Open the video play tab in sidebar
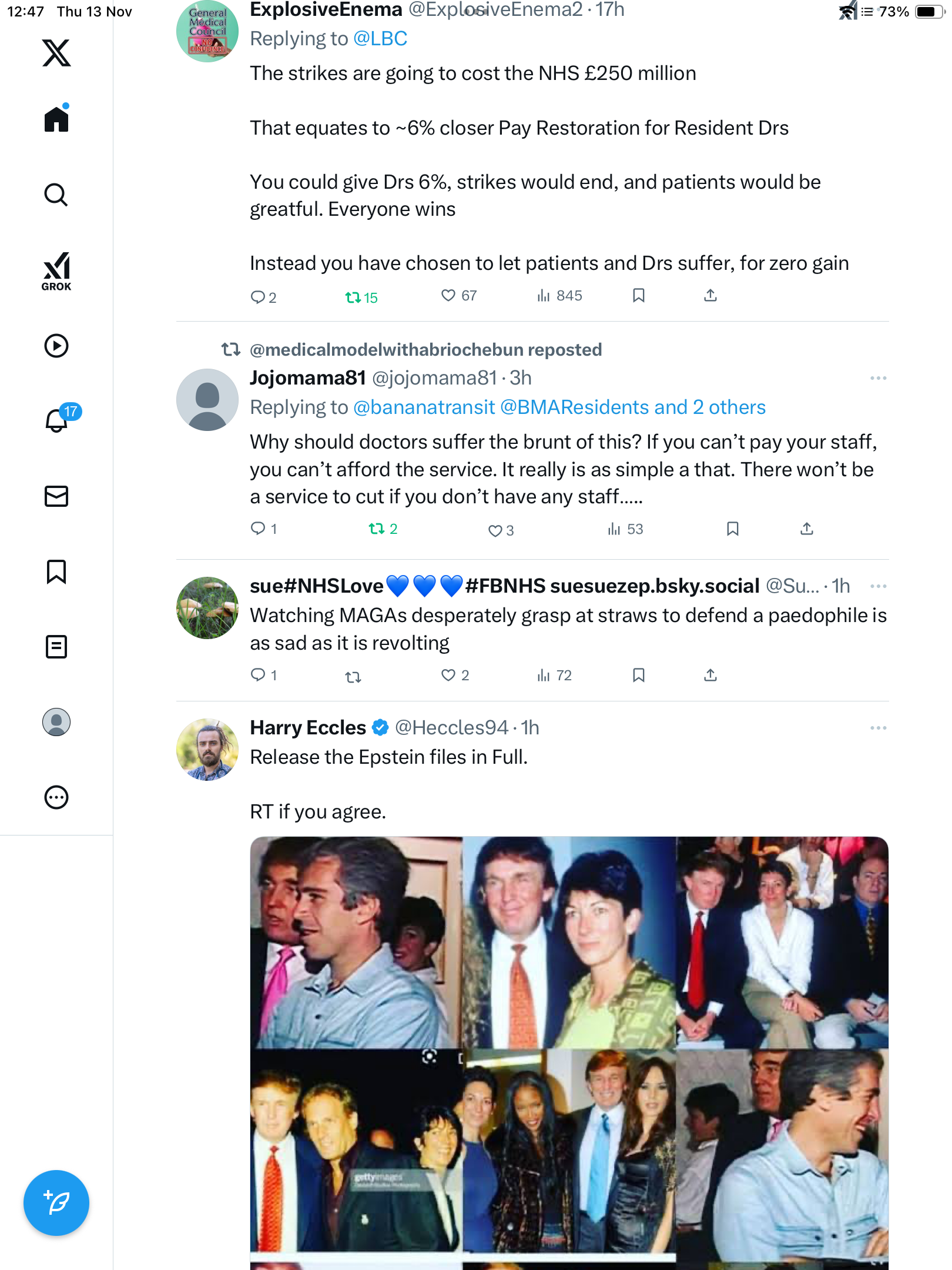Screen dimensions: 952x1270 [56, 346]
